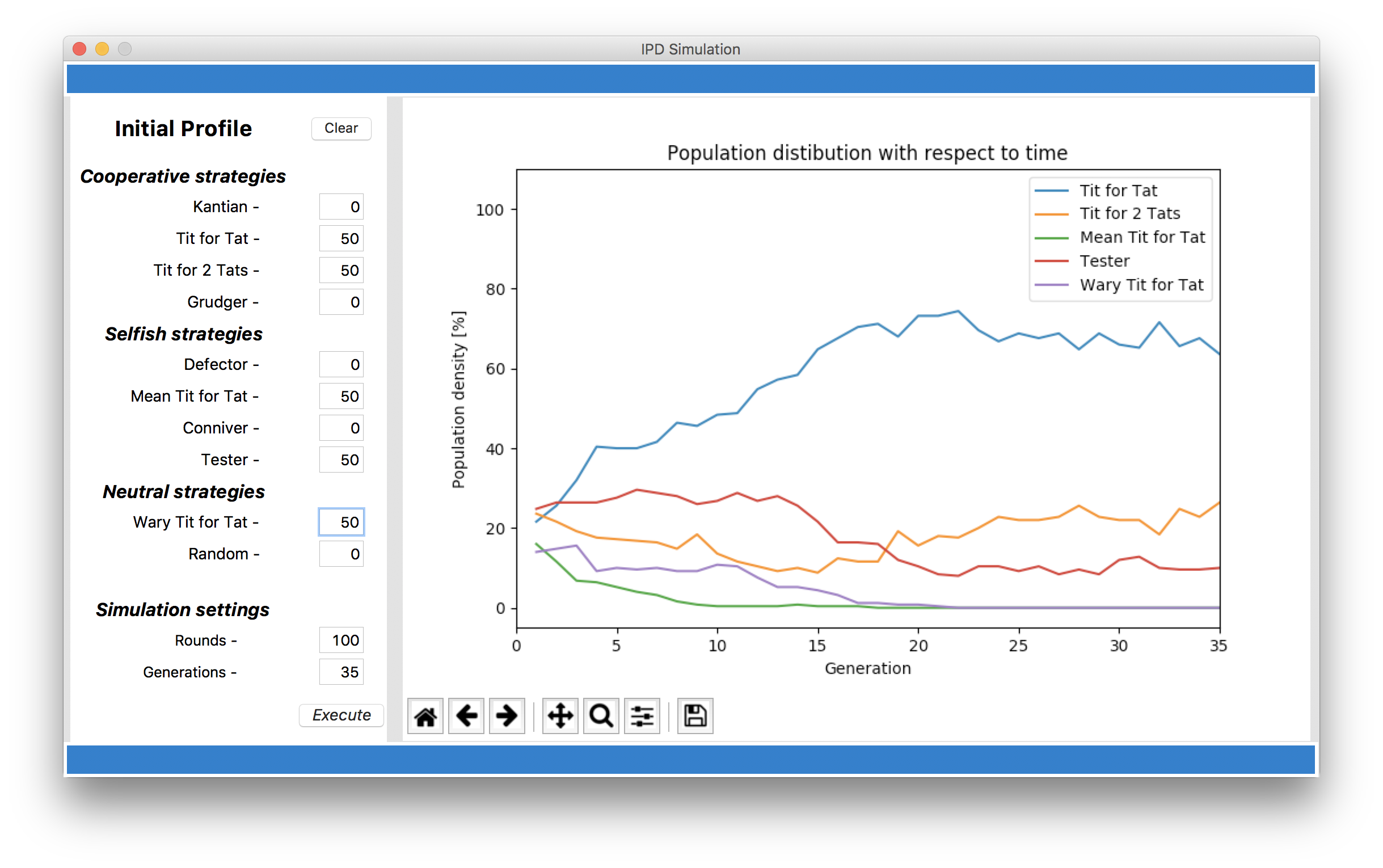Image resolution: width=1383 pixels, height=868 pixels.
Task: Focus the Wary Tit for Tat field
Action: [341, 522]
